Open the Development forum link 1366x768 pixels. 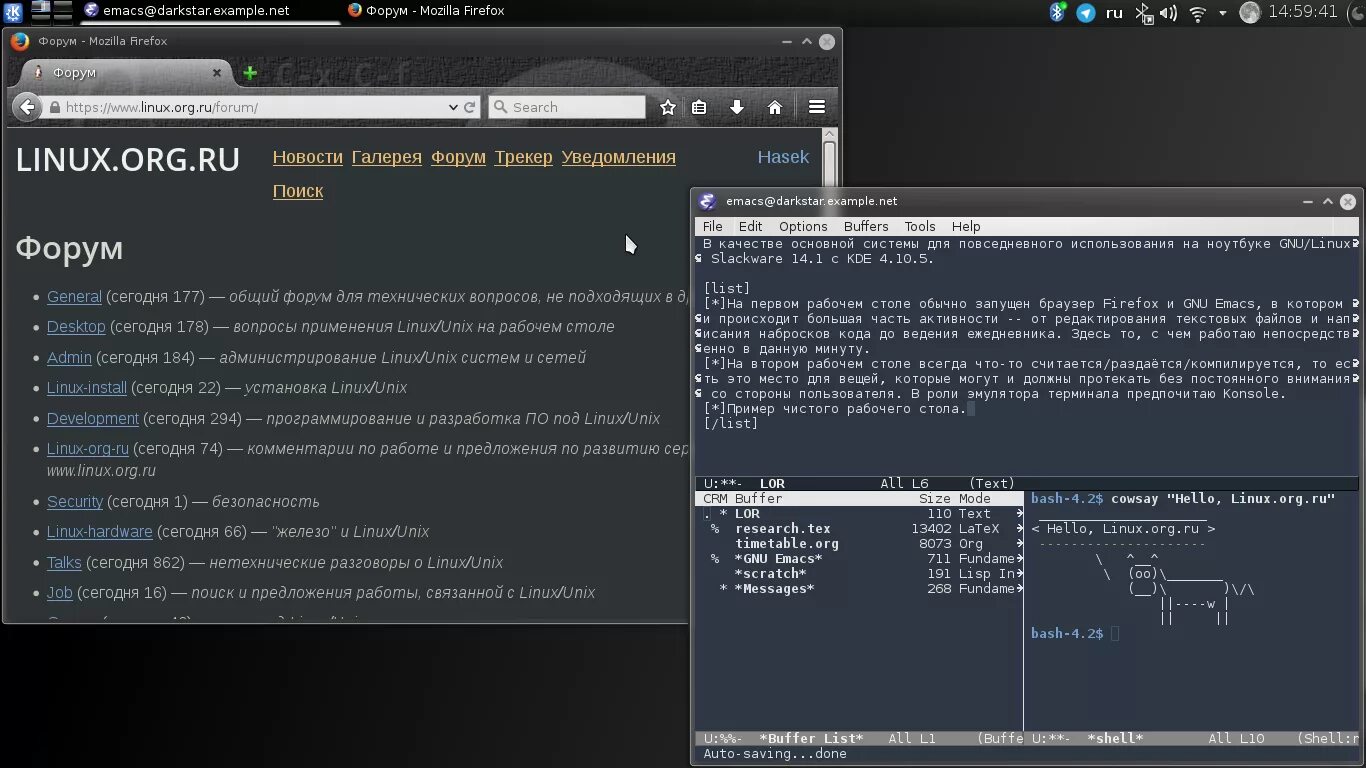coord(93,419)
